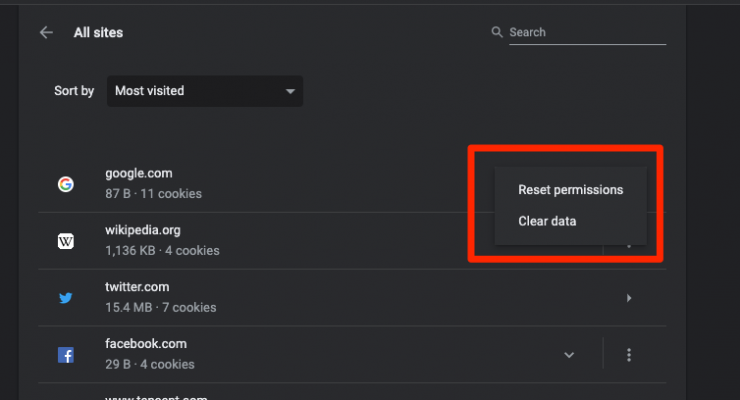Click the Wikipedia favicon

[x=65, y=241]
